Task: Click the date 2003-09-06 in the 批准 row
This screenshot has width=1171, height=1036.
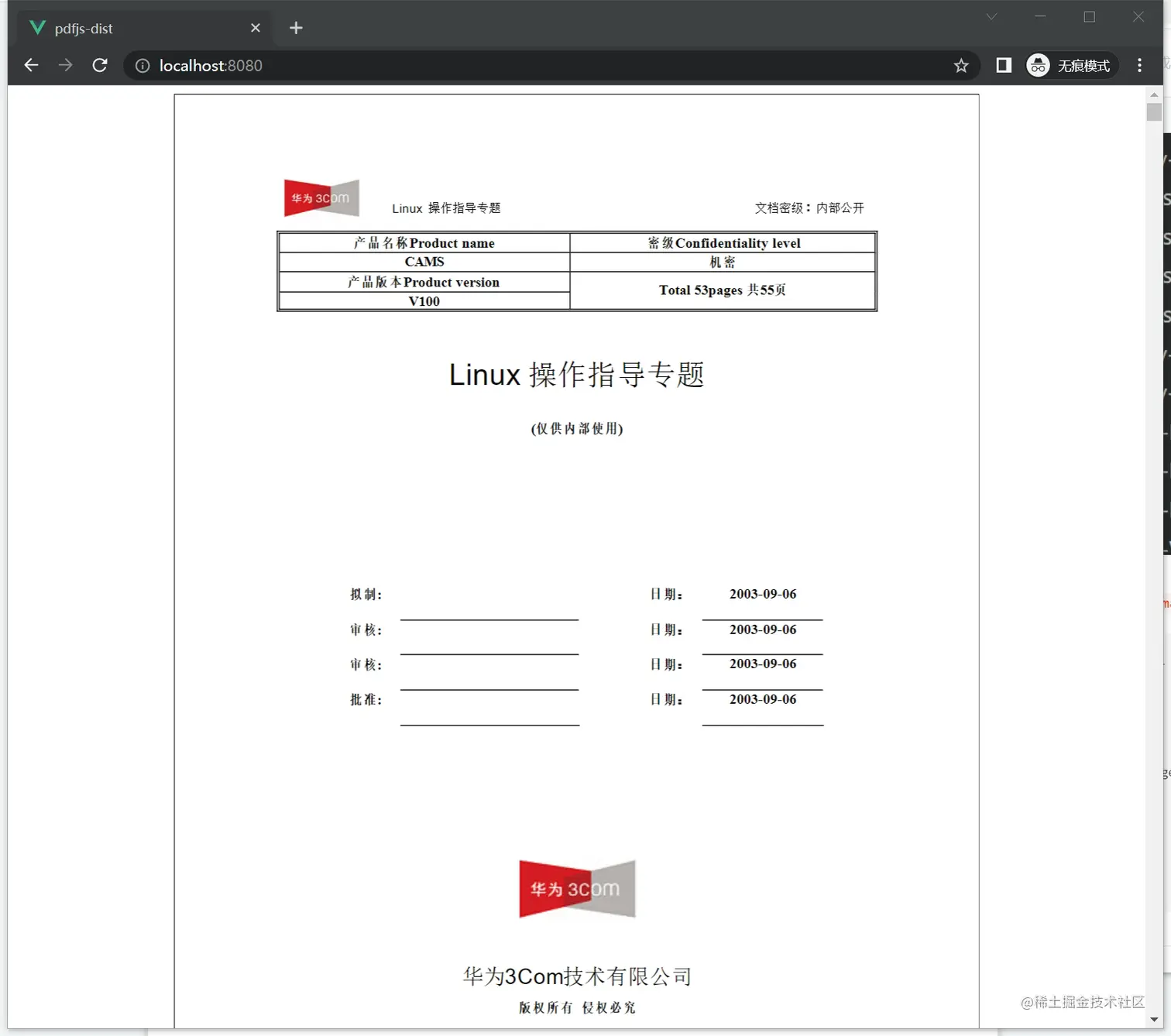Action: [x=763, y=699]
